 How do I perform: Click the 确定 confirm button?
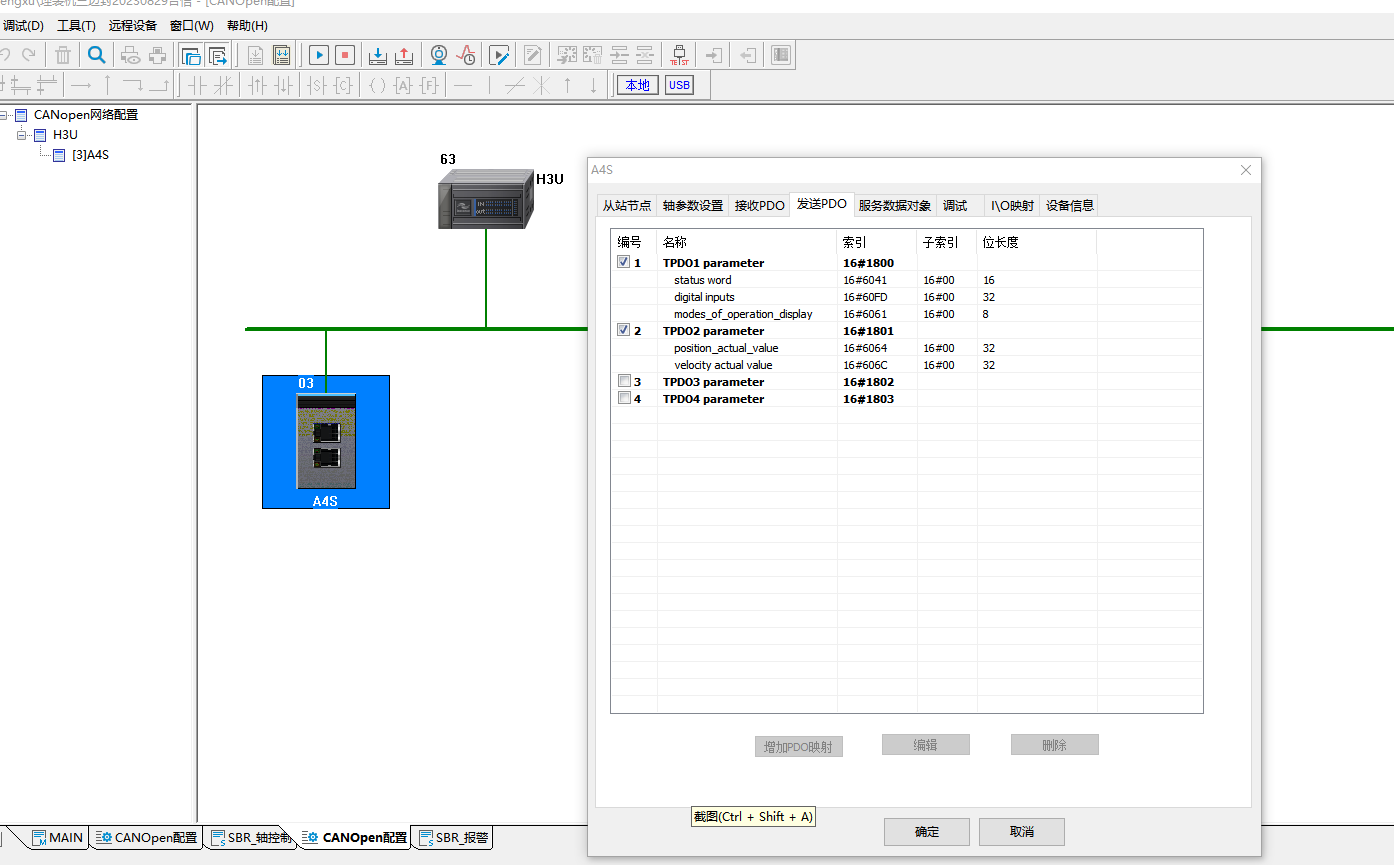tap(927, 832)
